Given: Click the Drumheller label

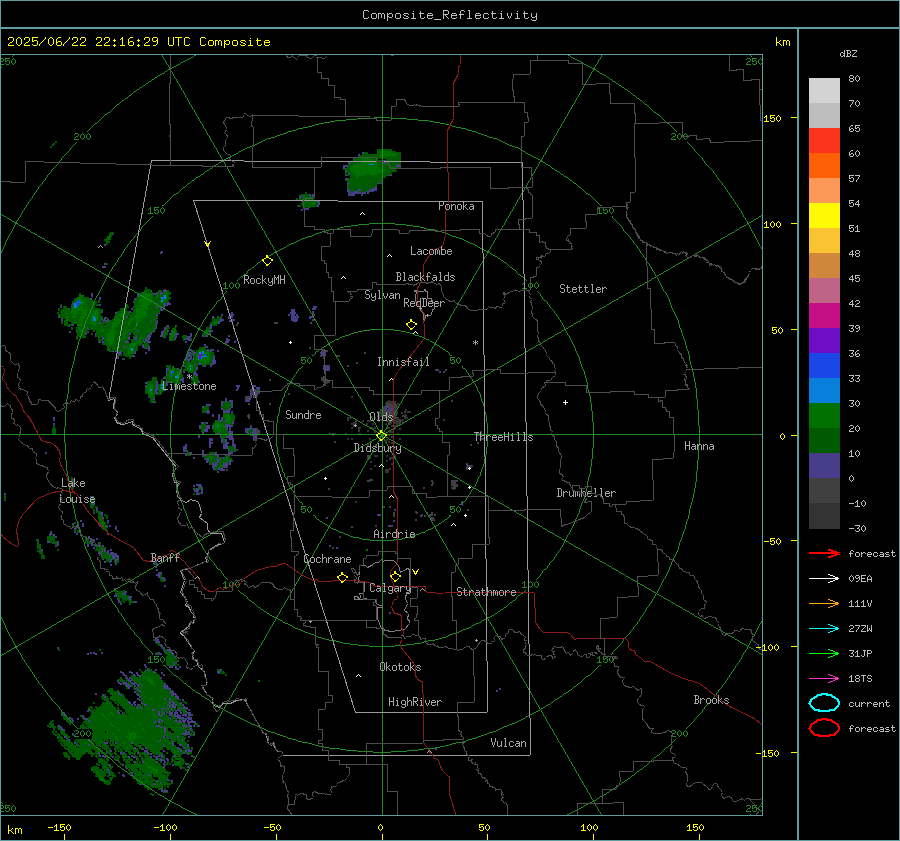Looking at the screenshot, I should pyautogui.click(x=586, y=493).
